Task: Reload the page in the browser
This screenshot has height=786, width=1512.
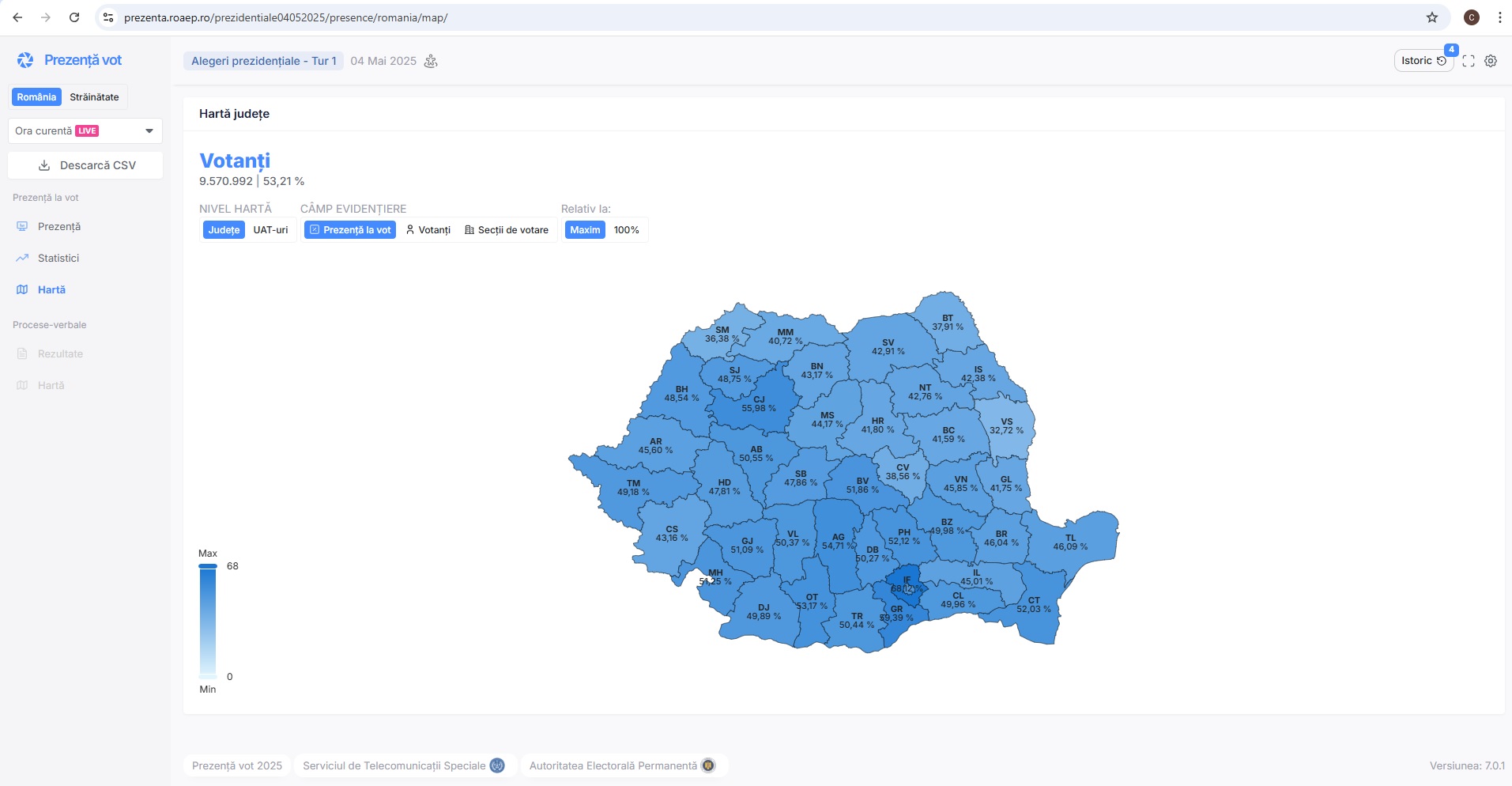Action: [x=74, y=17]
